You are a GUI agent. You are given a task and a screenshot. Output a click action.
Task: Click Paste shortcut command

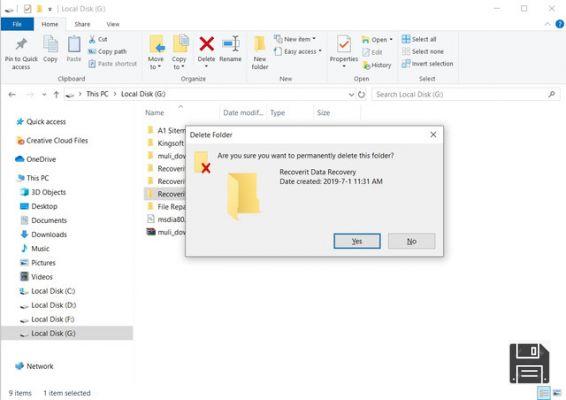point(113,64)
